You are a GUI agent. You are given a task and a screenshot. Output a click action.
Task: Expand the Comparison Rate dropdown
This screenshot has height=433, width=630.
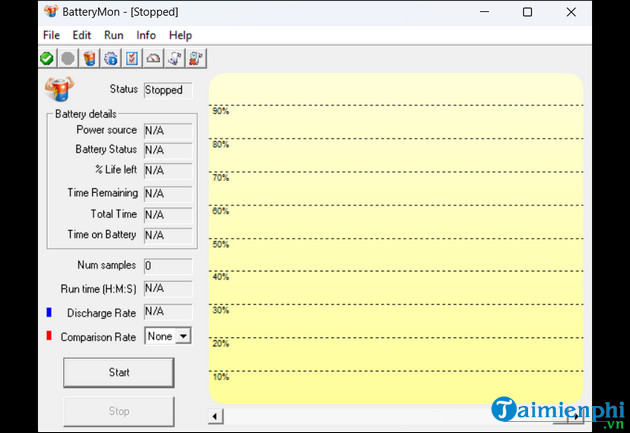point(183,336)
